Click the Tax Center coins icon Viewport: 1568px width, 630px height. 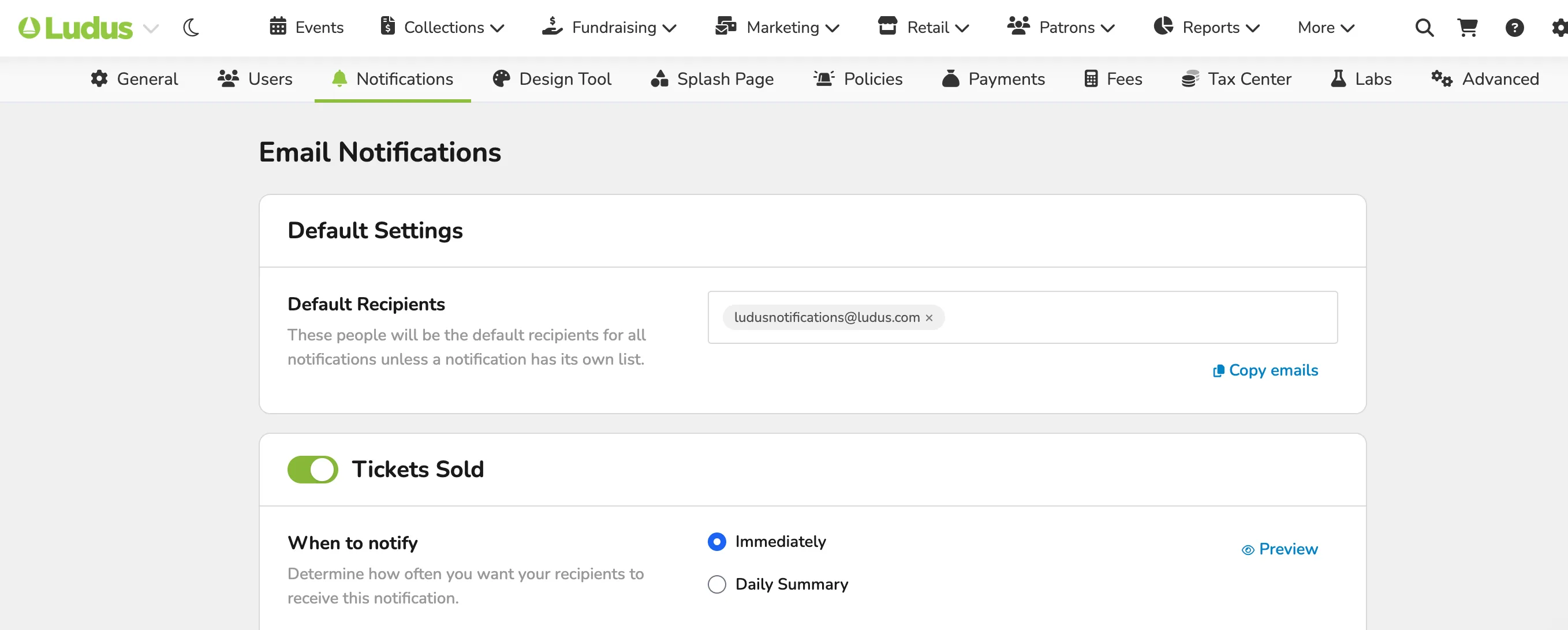pos(1190,78)
